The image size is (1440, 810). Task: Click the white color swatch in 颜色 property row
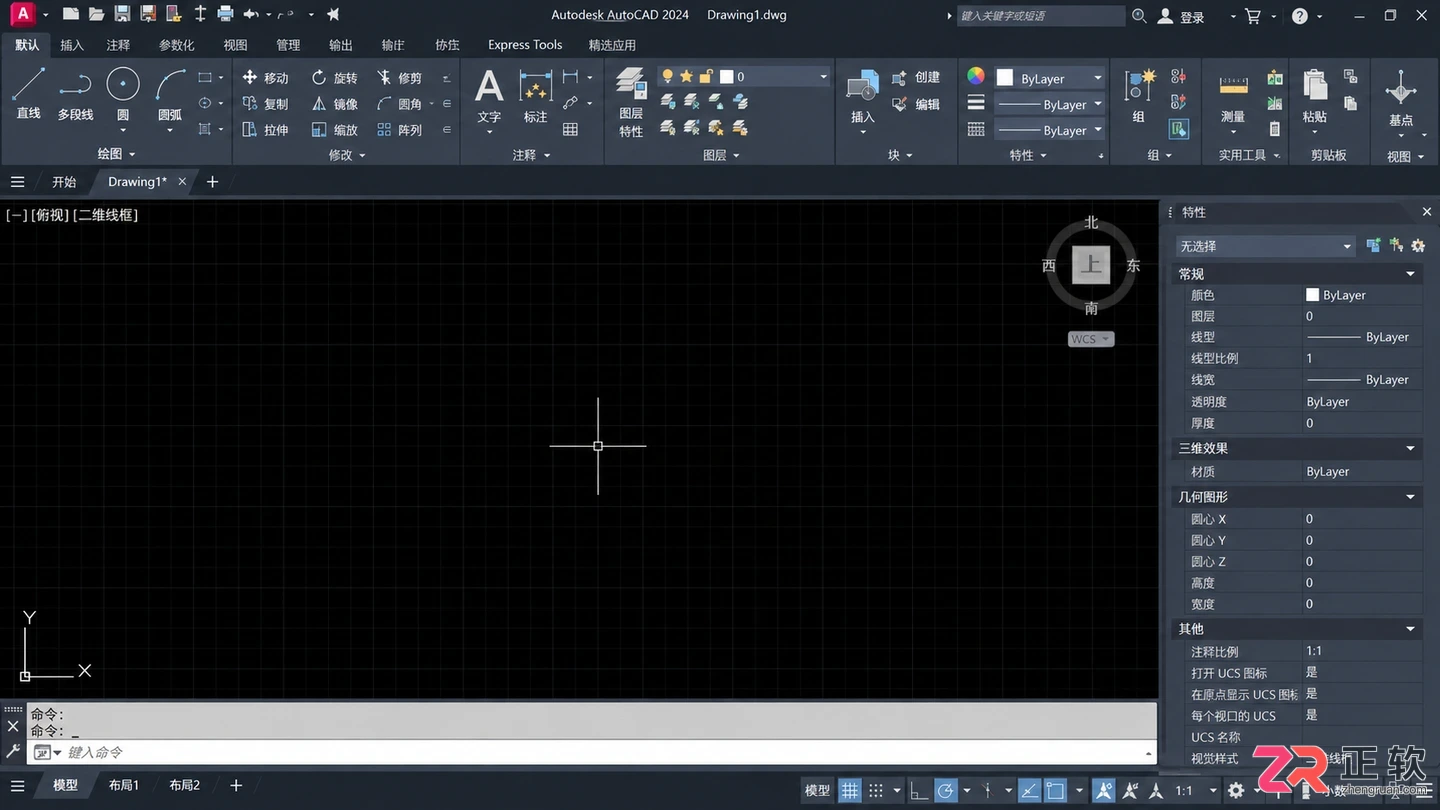1313,295
